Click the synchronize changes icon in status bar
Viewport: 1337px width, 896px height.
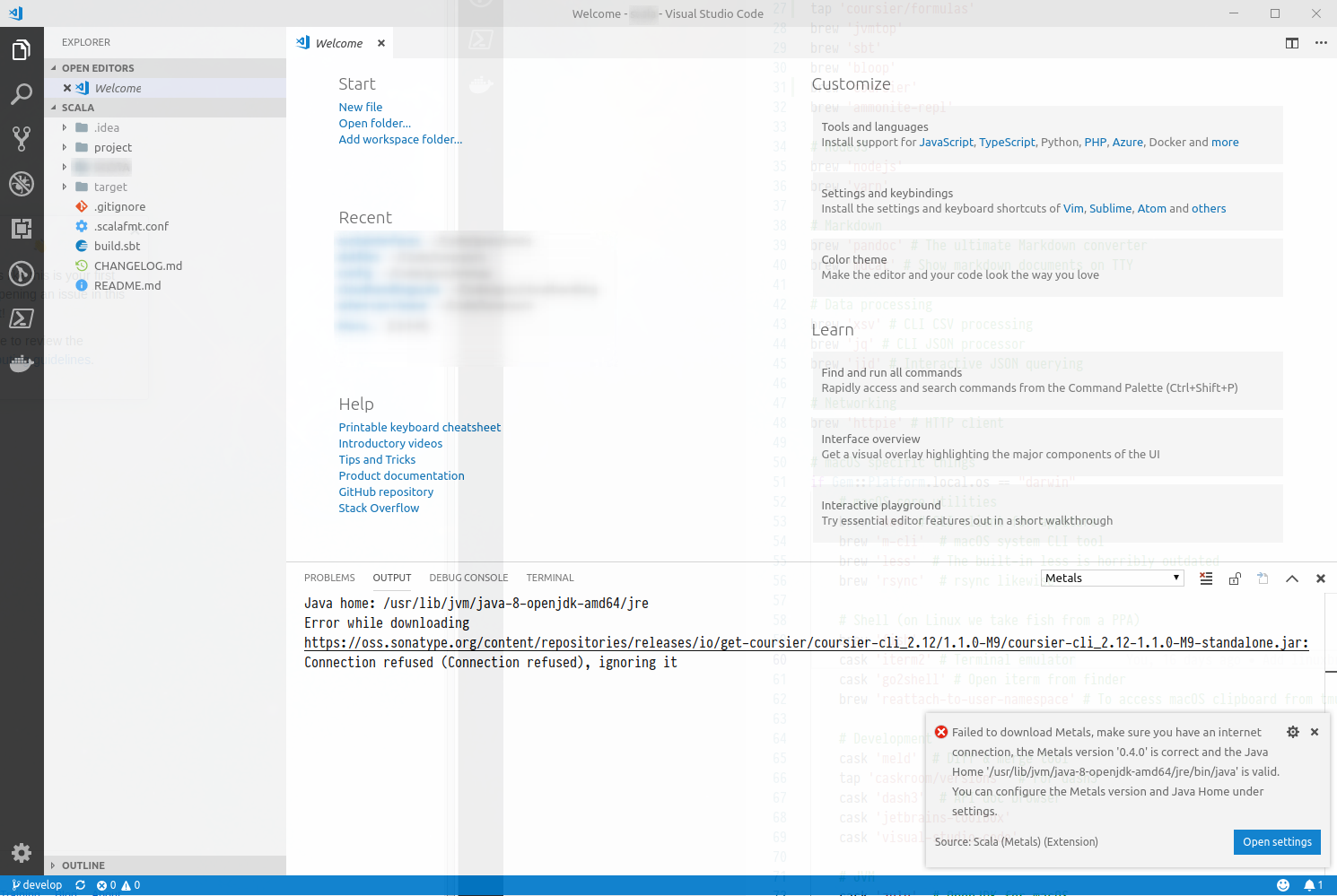point(81,885)
